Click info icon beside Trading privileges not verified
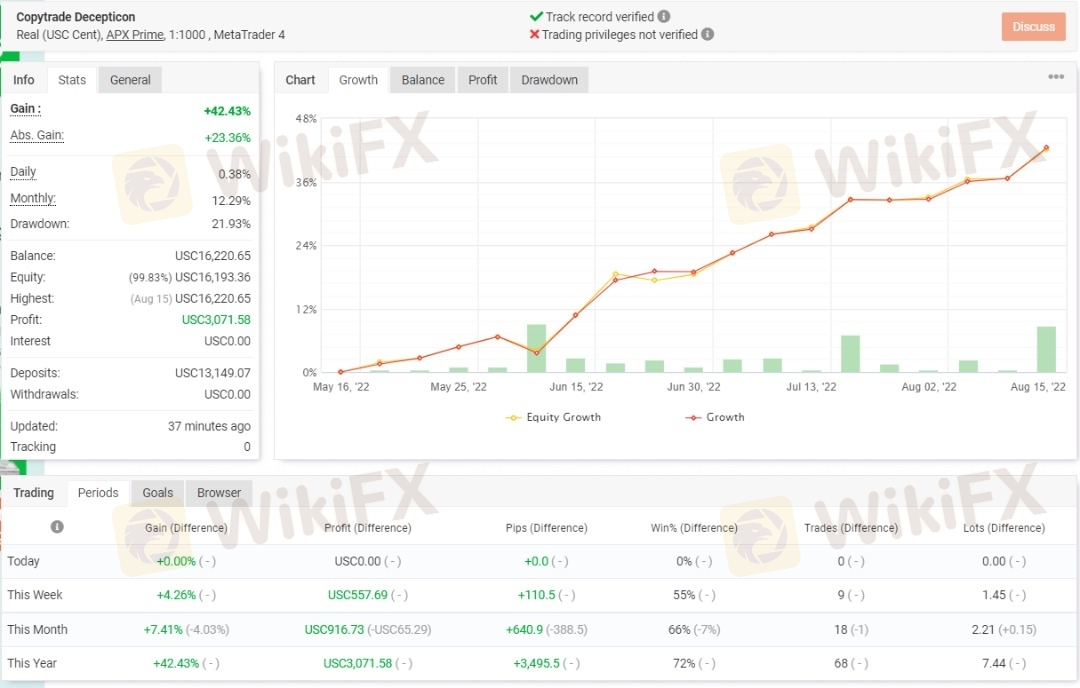This screenshot has height=688, width=1080. pos(708,34)
